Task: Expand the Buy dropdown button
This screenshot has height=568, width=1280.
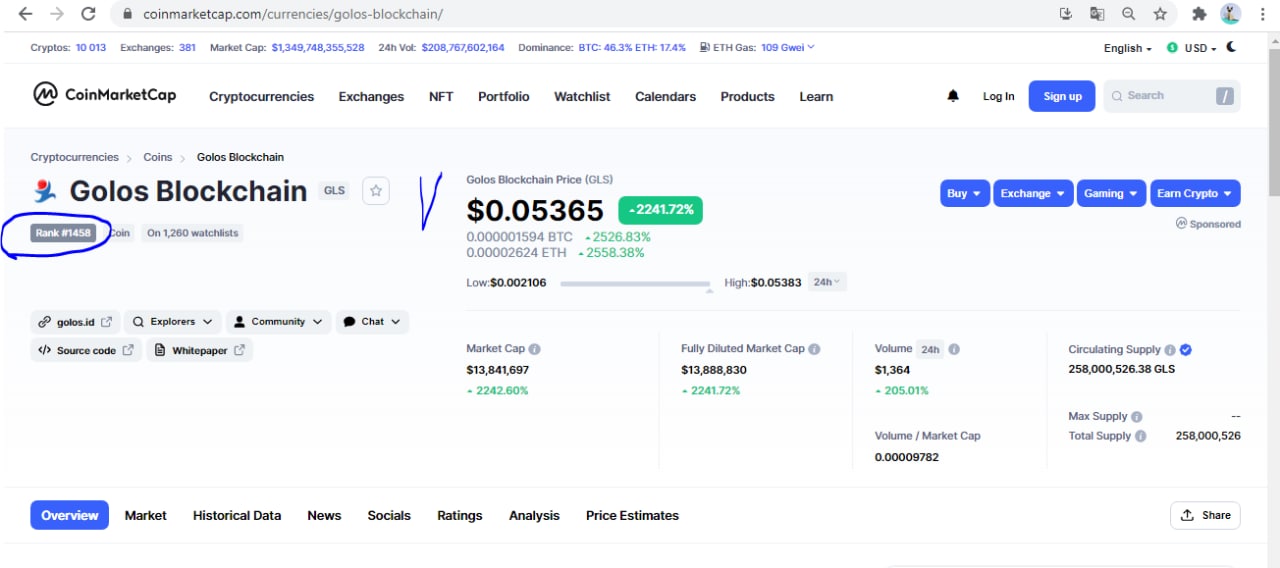Action: pyautogui.click(x=965, y=193)
